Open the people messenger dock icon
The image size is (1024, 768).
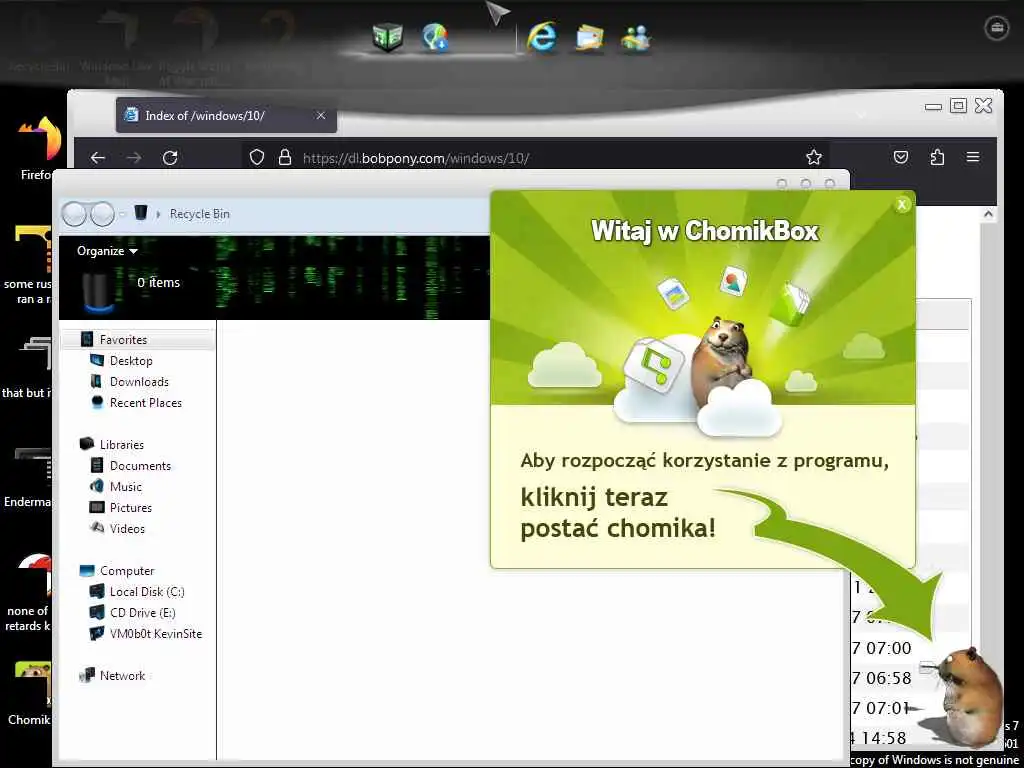click(x=635, y=37)
